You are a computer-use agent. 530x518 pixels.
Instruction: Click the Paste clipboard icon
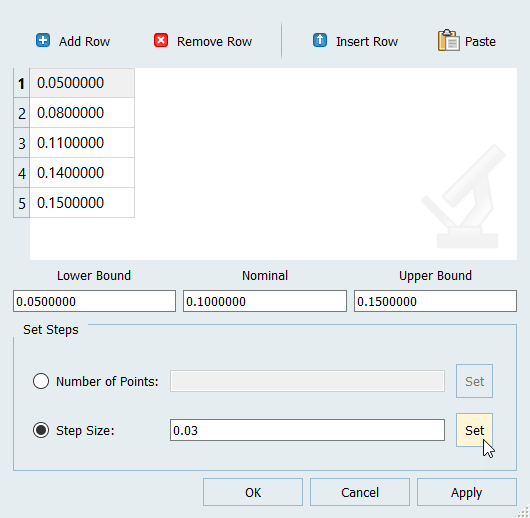(449, 41)
